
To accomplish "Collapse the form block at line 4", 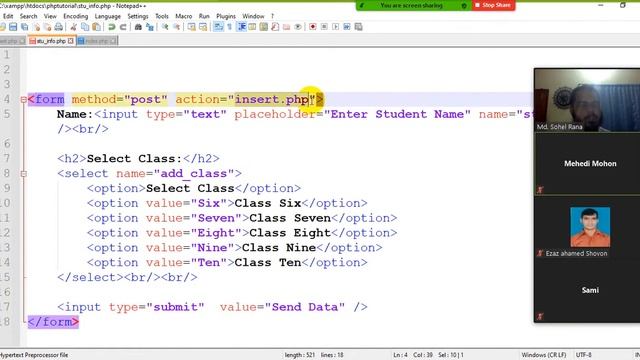I will (x=24, y=99).
